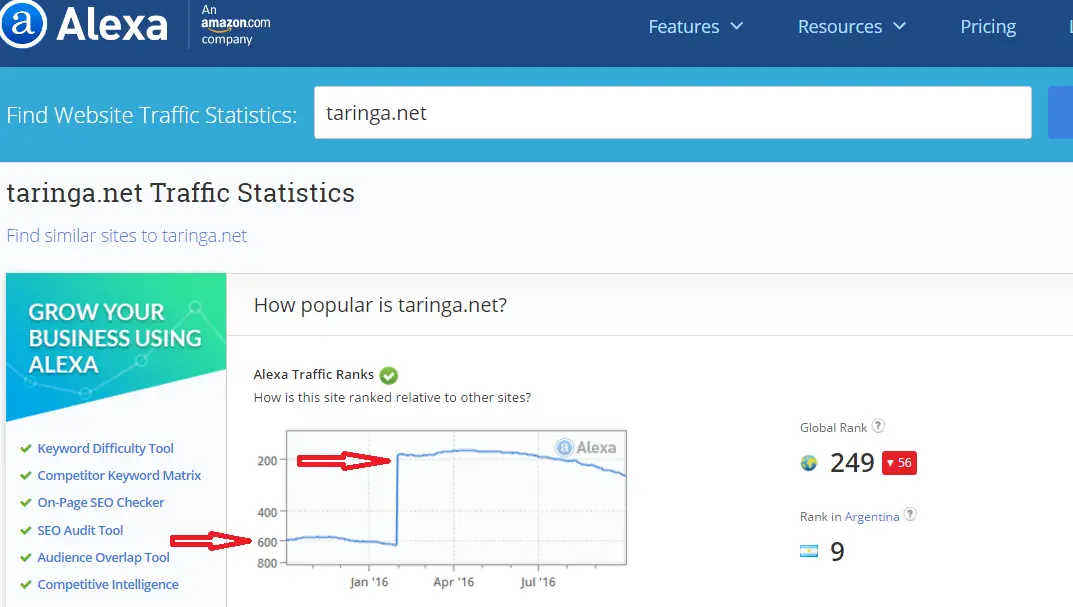The height and width of the screenshot is (607, 1073).
Task: Click the Alexa wordmark in header
Action: point(112,25)
